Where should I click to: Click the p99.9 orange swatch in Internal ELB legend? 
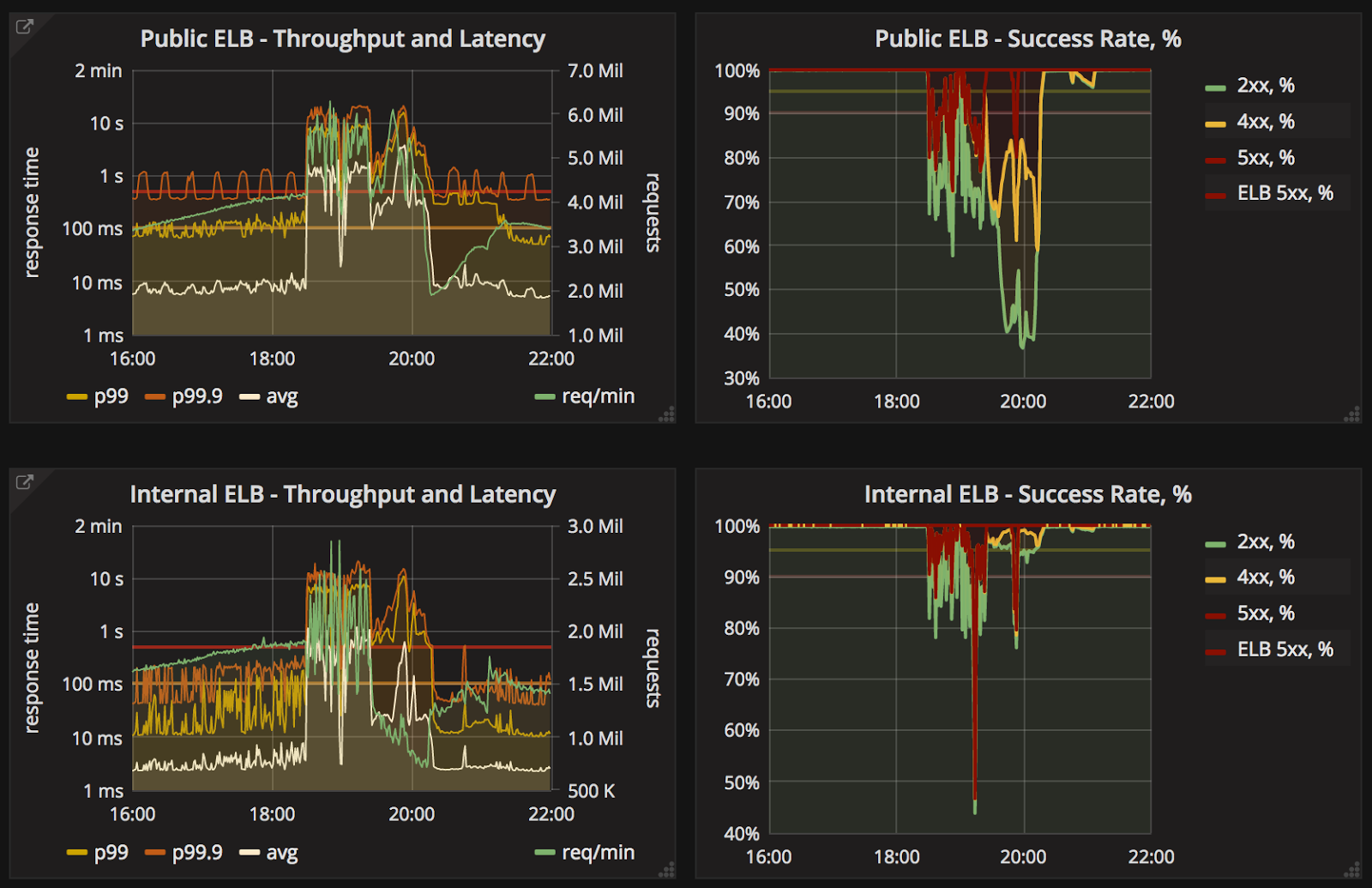(x=155, y=853)
